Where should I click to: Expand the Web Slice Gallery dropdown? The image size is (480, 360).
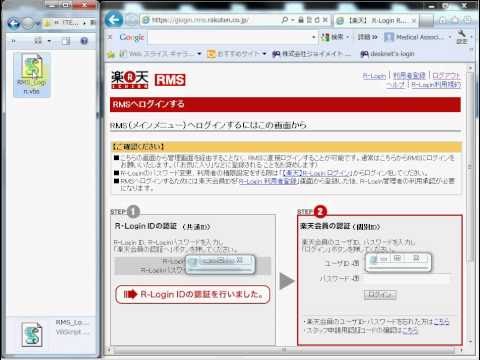pyautogui.click(x=199, y=54)
